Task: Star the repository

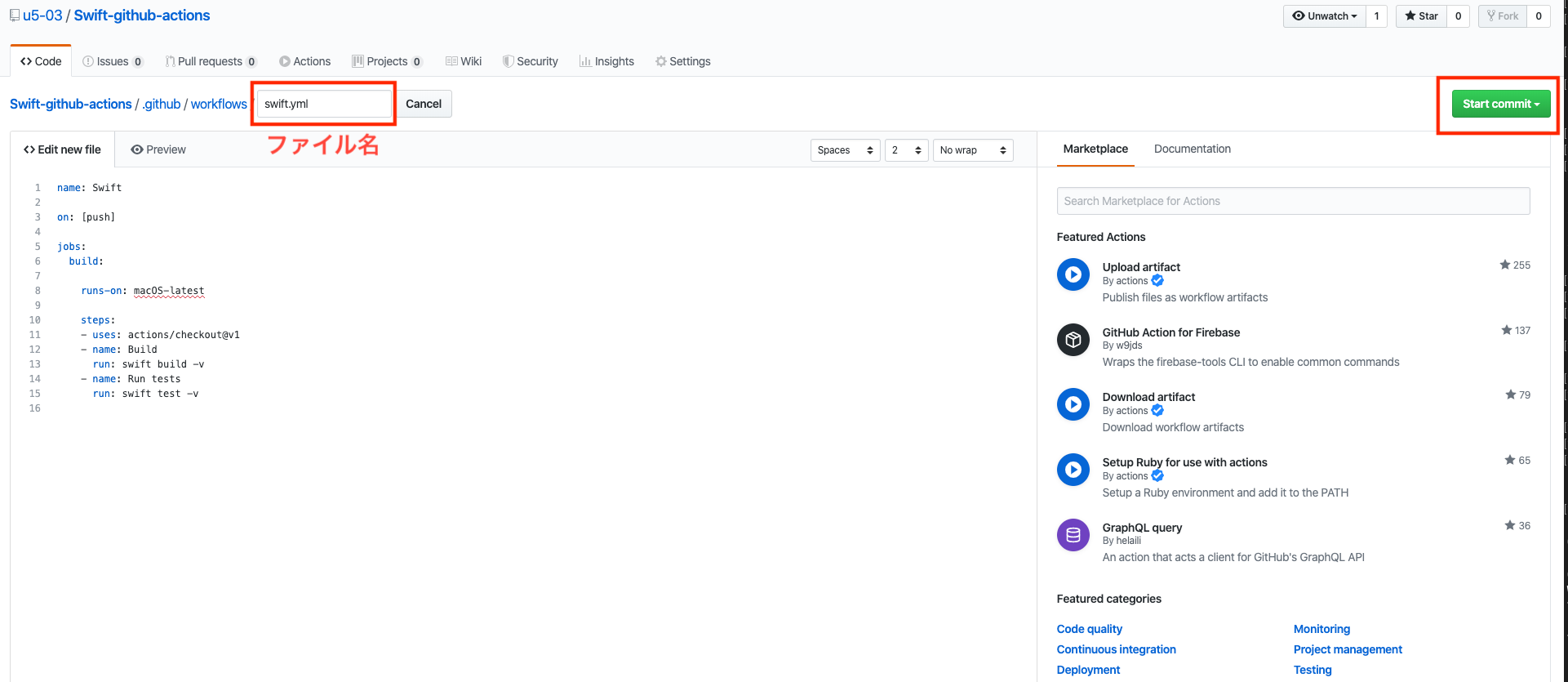Action: click(x=1421, y=16)
